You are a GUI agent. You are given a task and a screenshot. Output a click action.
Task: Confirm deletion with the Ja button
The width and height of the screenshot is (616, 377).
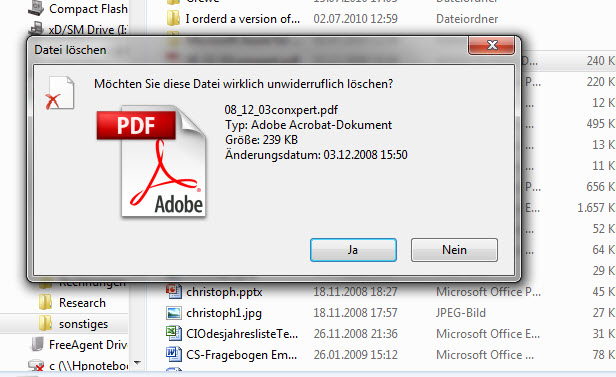(353, 250)
